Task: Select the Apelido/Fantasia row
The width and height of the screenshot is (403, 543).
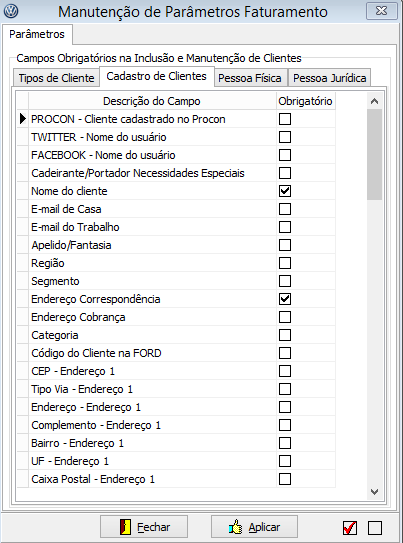Action: tap(177, 245)
